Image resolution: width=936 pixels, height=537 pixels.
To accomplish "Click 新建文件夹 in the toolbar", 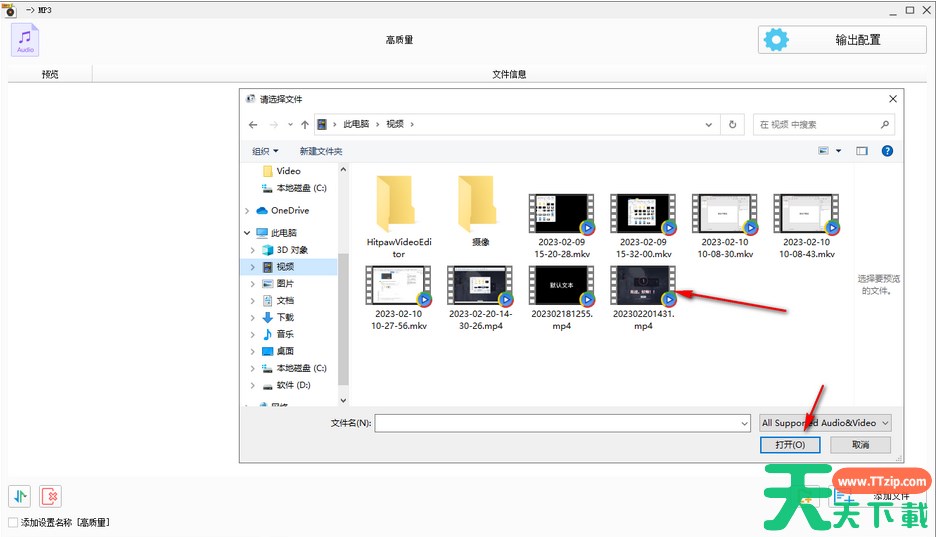I will (x=320, y=151).
